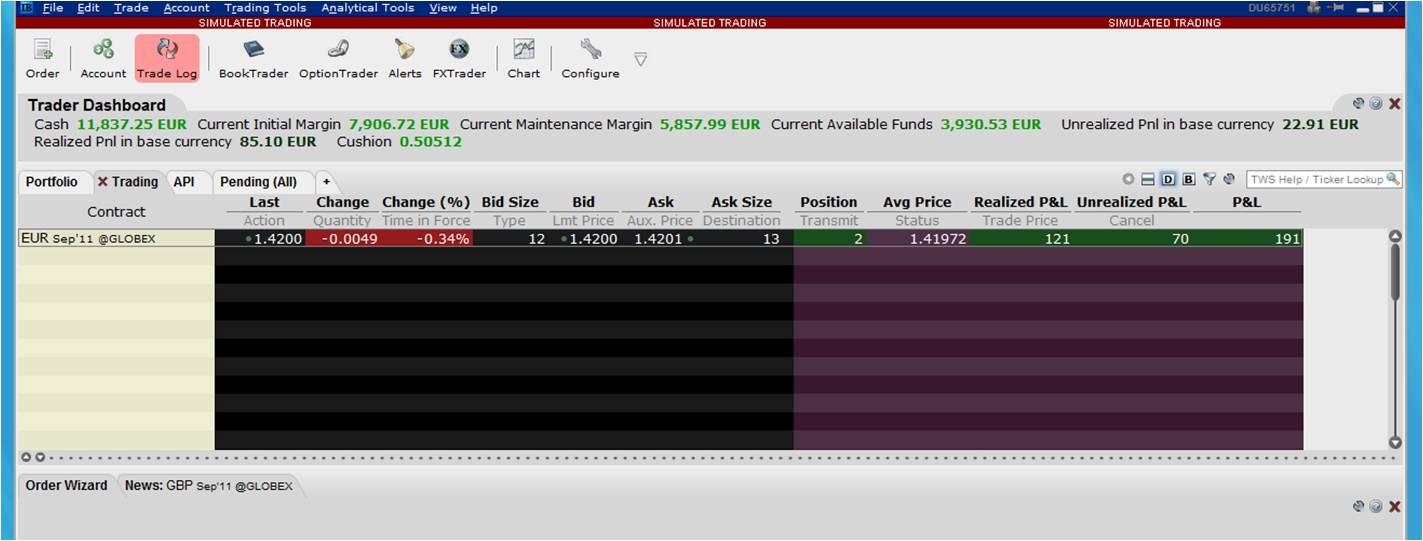Open the Trading Tools menu
The height and width of the screenshot is (541, 1423).
(265, 8)
